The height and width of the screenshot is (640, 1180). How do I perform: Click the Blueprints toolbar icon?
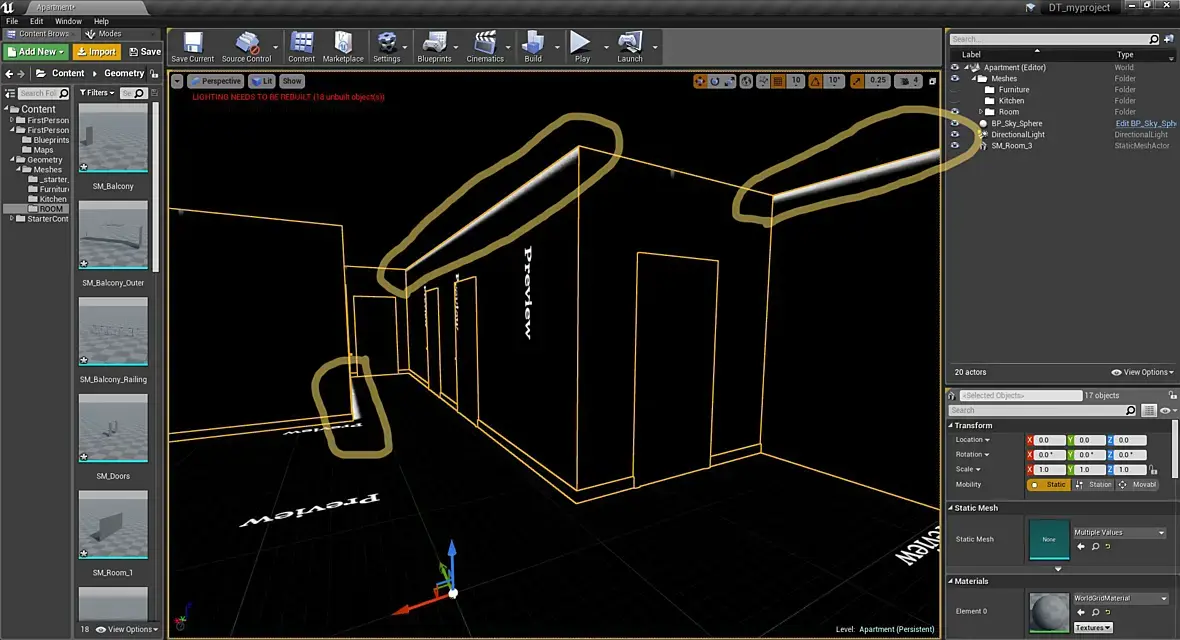tap(433, 44)
